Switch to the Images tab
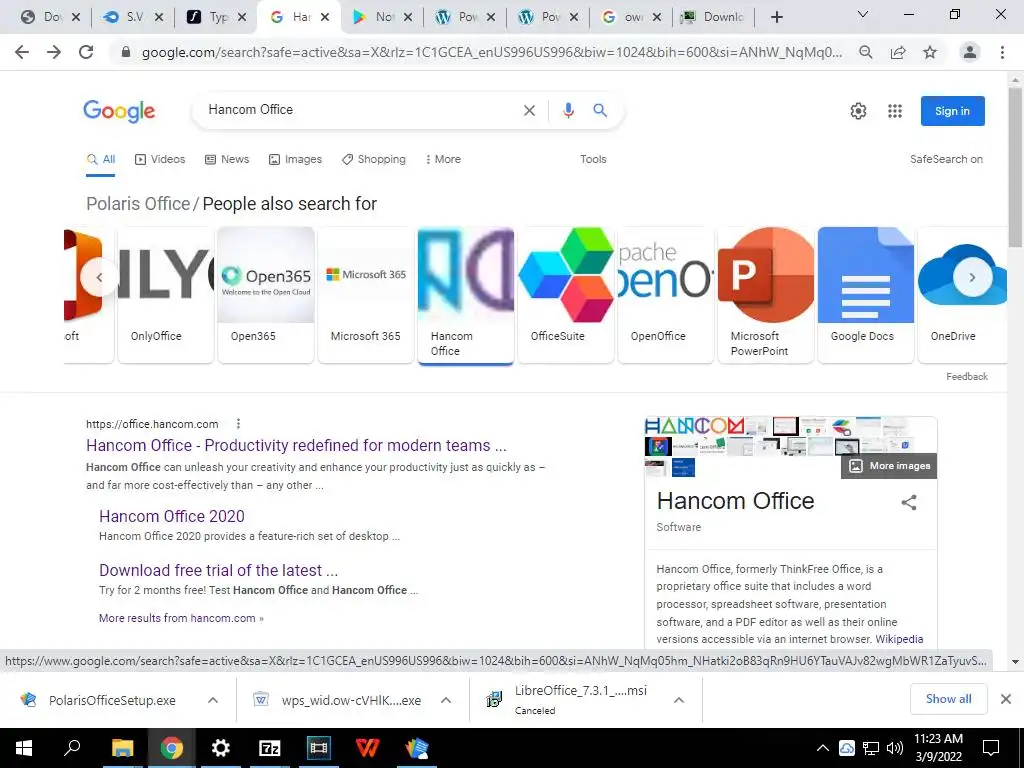The height and width of the screenshot is (768, 1024). 295,159
